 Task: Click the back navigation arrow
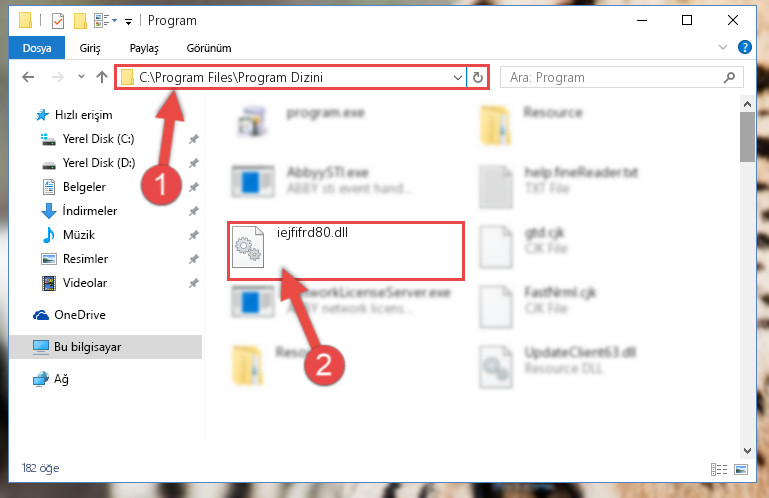[28, 77]
